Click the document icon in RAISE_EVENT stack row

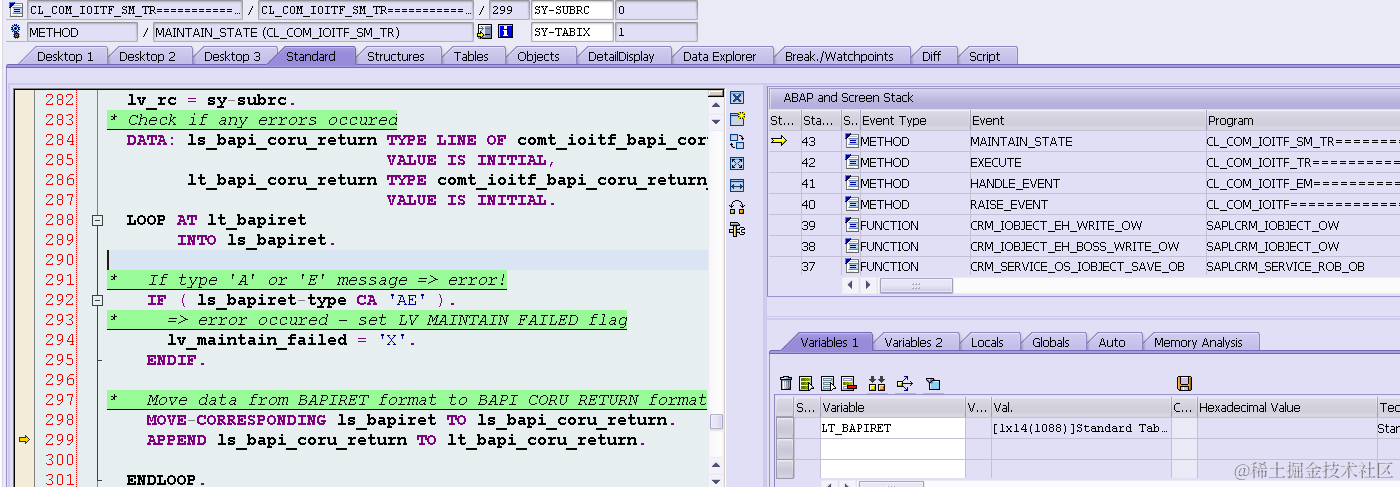coord(852,204)
